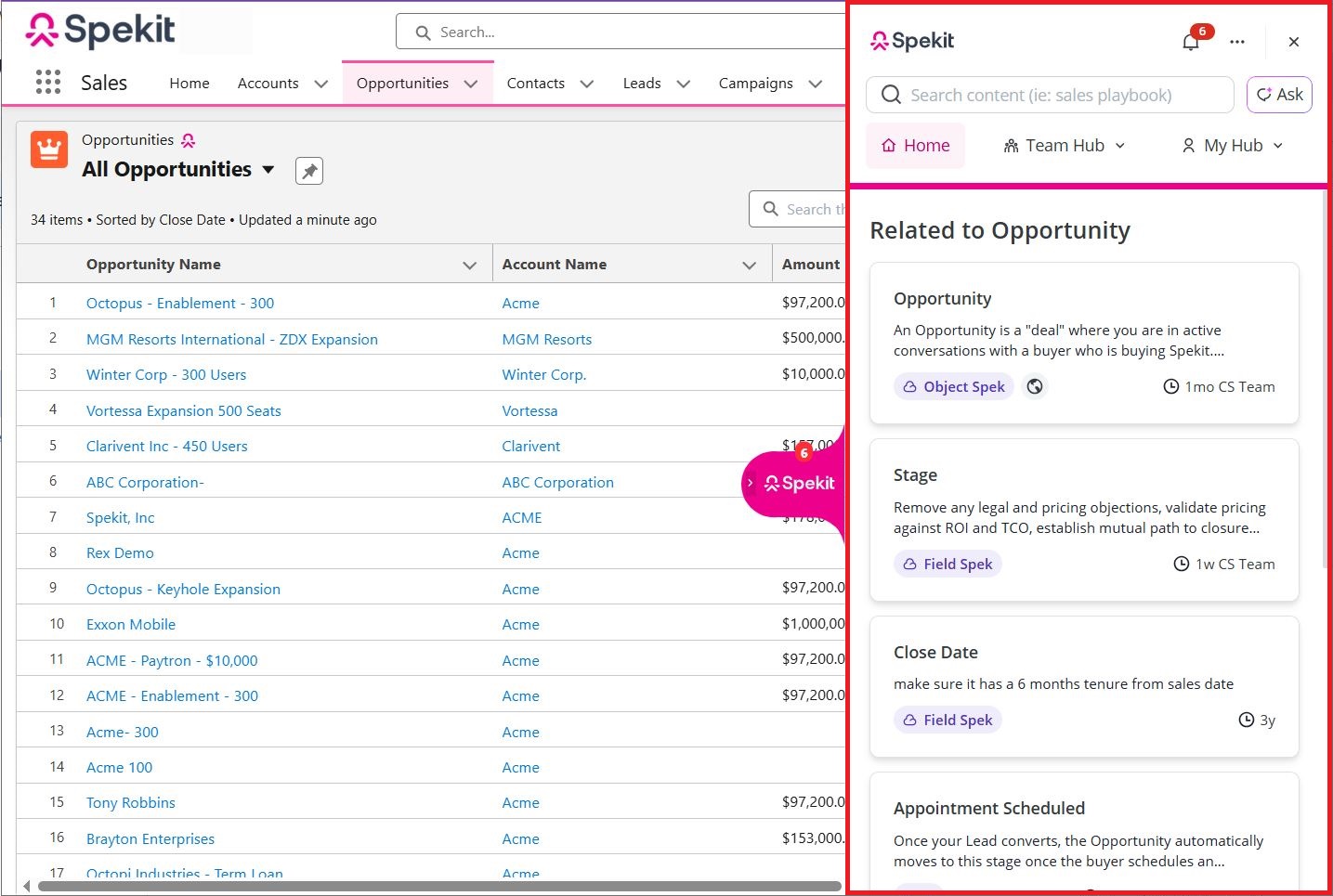
Task: Open the Opportunities tab
Action: pyautogui.click(x=402, y=84)
